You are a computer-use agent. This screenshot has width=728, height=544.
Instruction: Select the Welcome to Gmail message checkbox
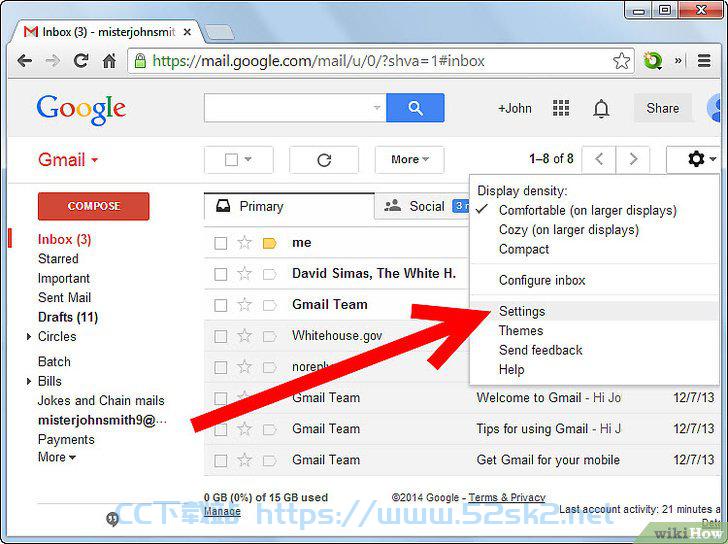(221, 399)
